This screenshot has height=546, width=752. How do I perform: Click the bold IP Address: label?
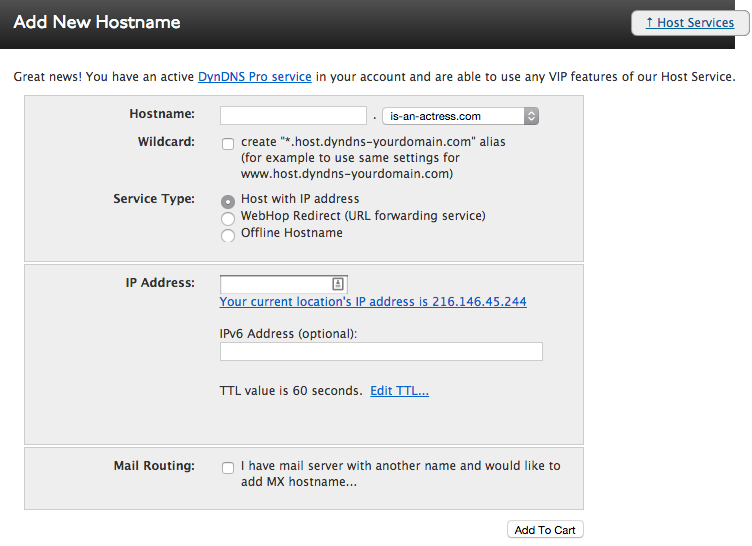click(160, 283)
